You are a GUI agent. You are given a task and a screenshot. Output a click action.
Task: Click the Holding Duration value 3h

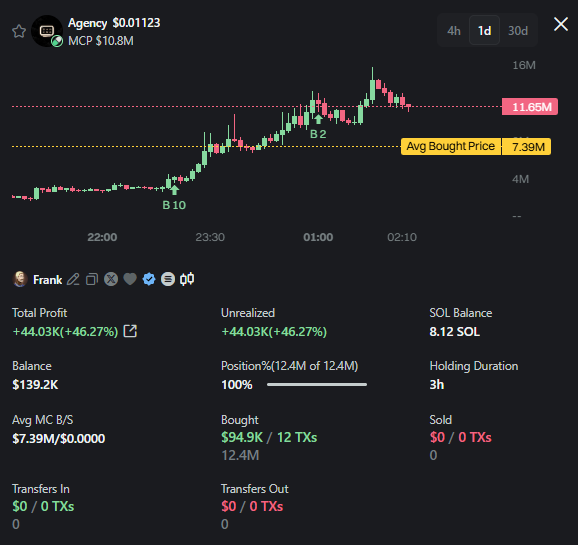(x=437, y=385)
